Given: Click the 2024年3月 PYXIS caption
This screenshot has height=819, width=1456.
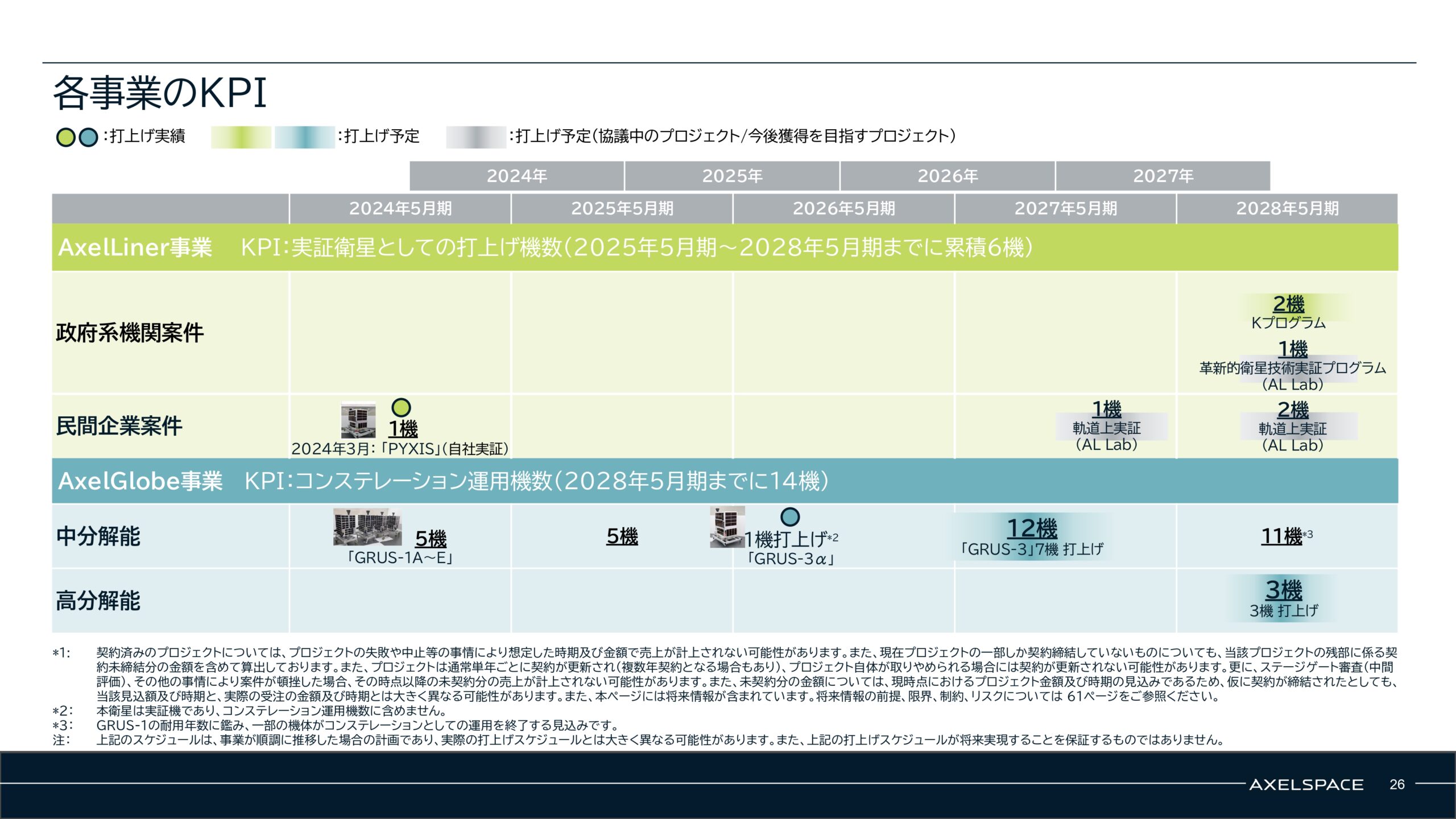Looking at the screenshot, I should coord(400,449).
